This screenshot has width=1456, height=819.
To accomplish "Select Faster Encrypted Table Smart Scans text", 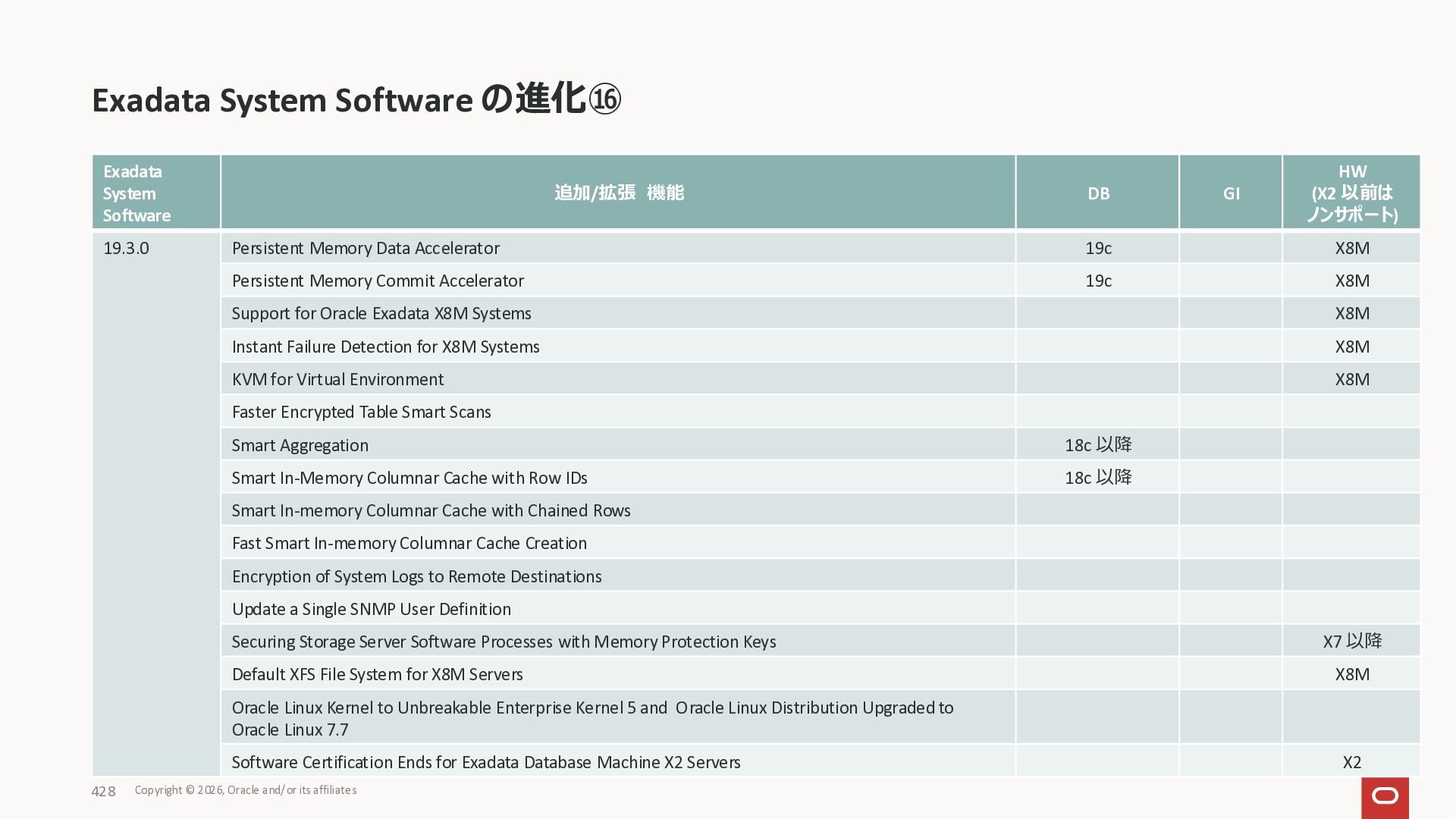I will (361, 413).
